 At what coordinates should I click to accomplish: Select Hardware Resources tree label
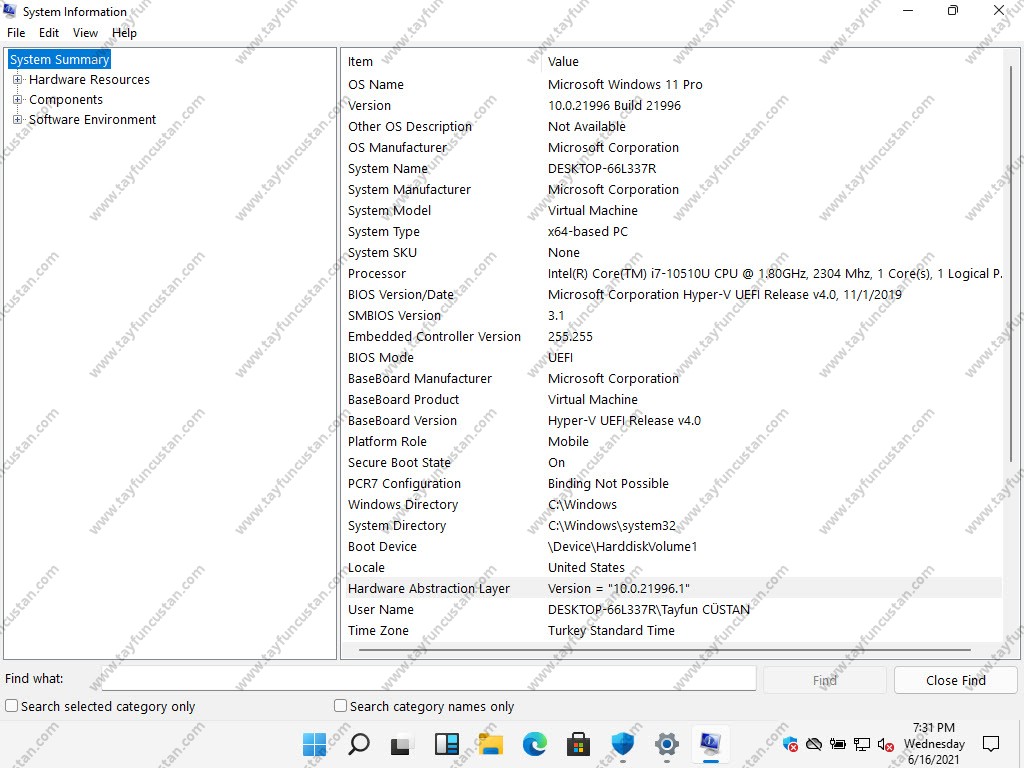[89, 80]
